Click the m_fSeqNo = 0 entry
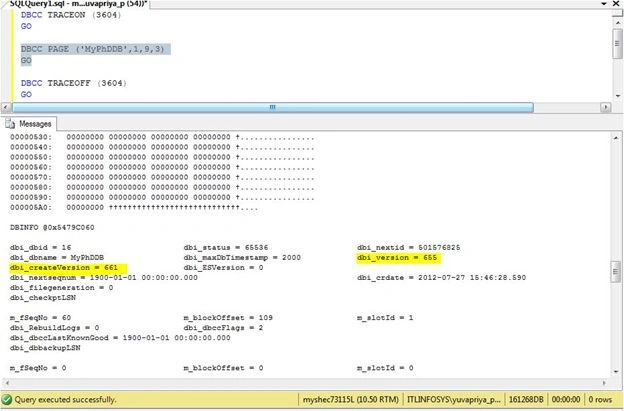This screenshot has width=624, height=411. 38,368
